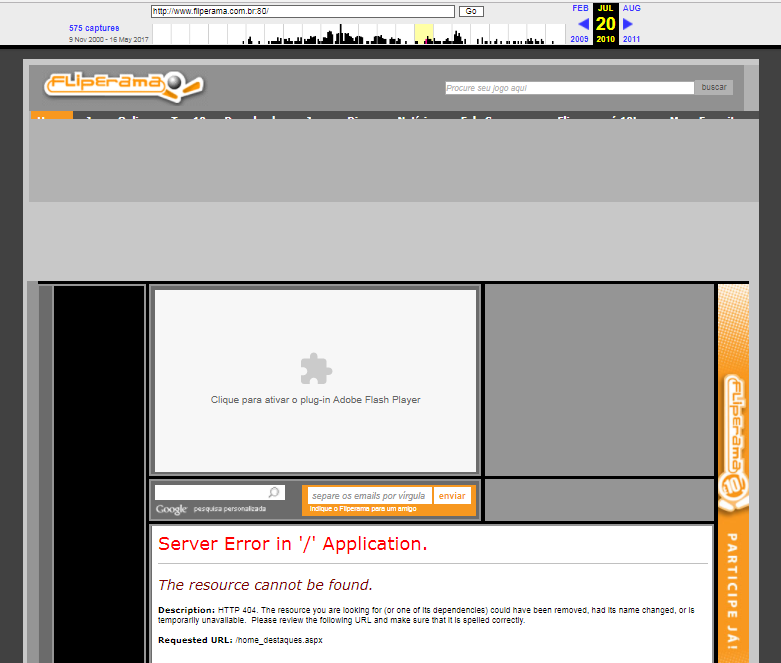Click 'pesquisa personalizada' text beside Google
This screenshot has width=781, height=663.
click(230, 509)
